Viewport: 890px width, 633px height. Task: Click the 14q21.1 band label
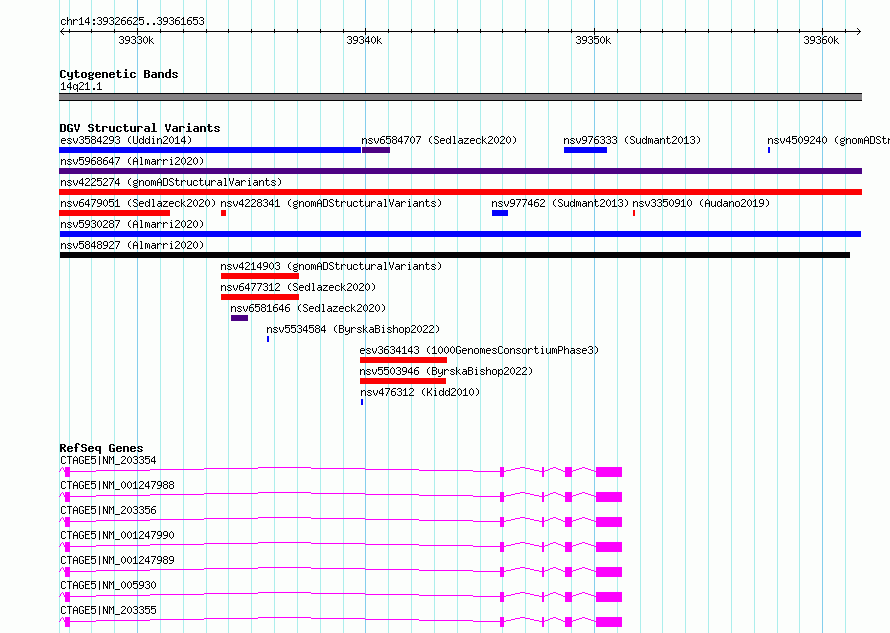81,86
